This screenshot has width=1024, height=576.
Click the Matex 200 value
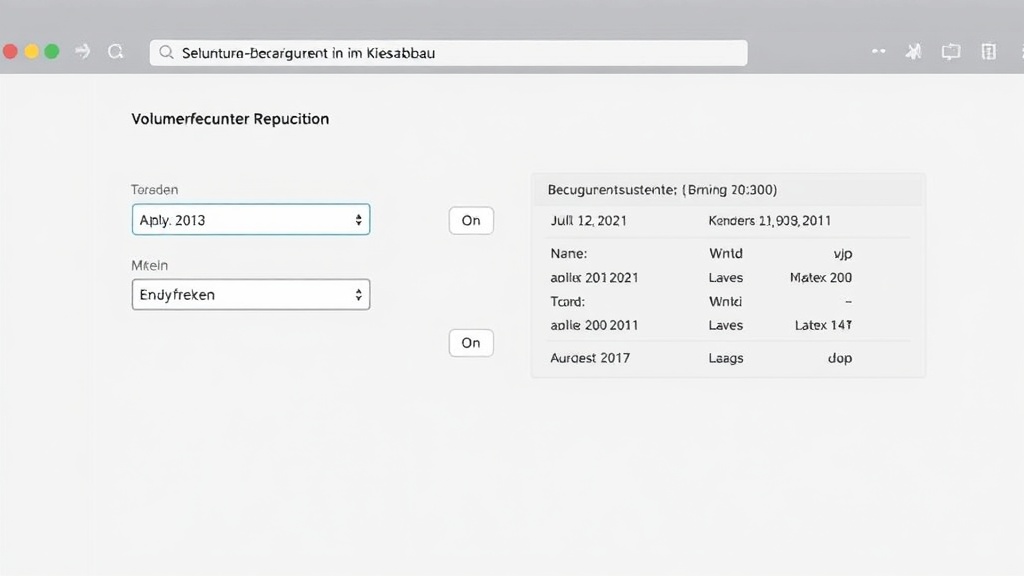[x=820, y=277]
